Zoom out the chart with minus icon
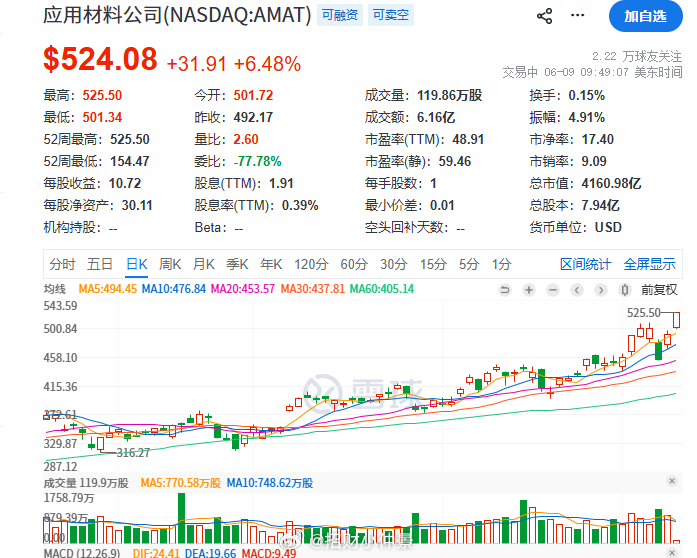697x558 pixels. (x=553, y=290)
